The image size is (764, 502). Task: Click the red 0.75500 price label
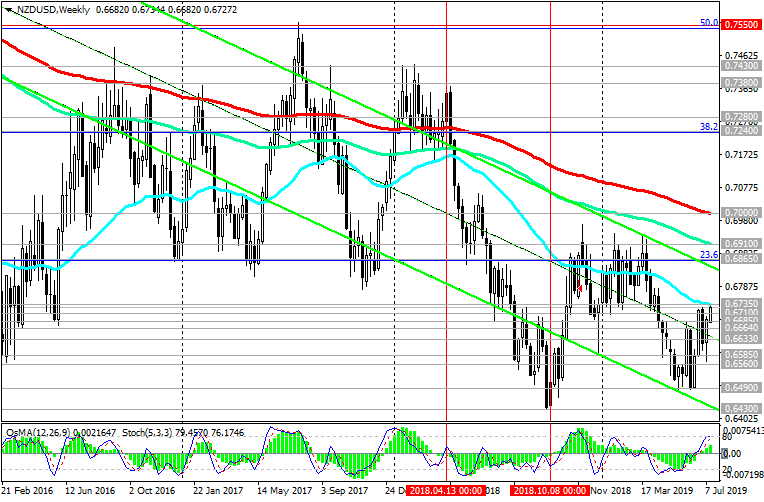click(742, 24)
